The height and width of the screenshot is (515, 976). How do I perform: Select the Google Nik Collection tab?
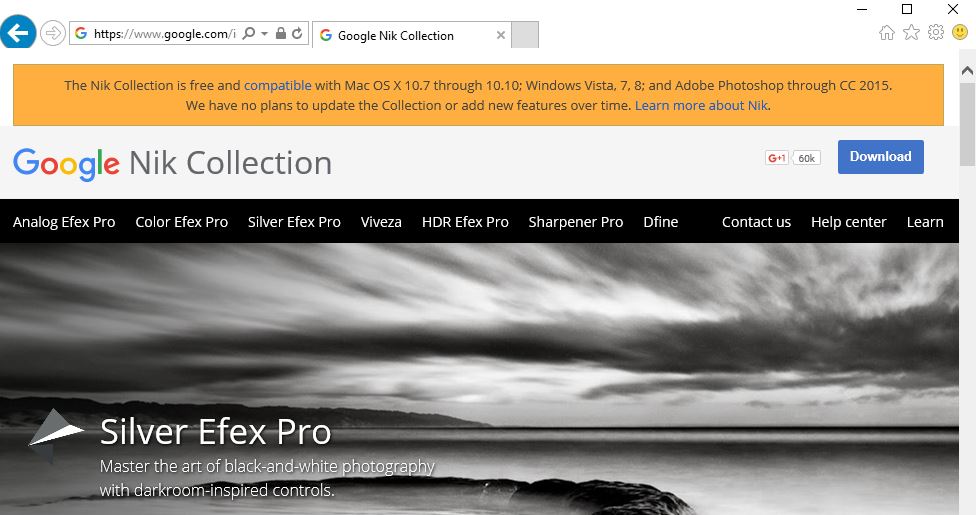click(411, 35)
